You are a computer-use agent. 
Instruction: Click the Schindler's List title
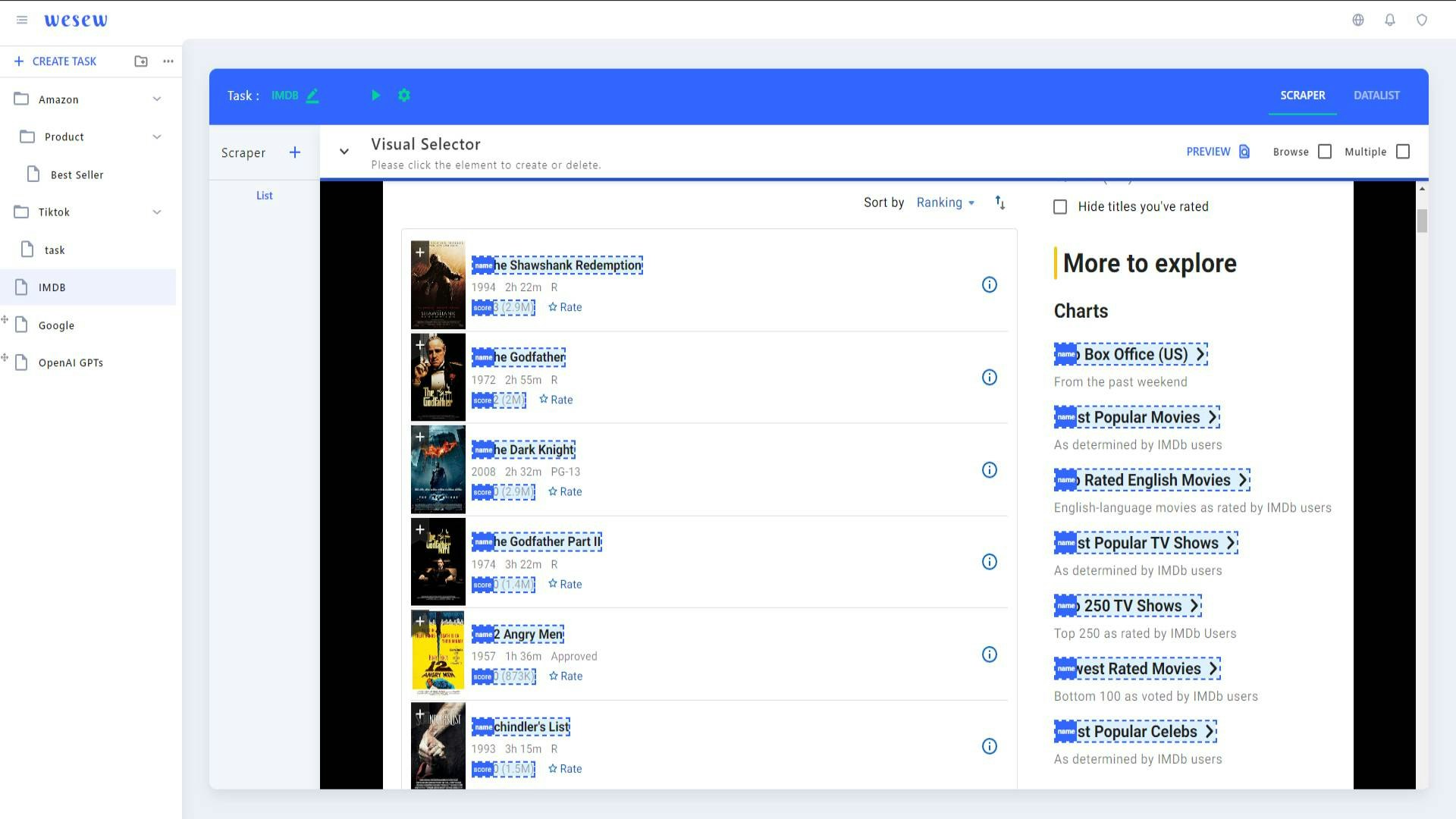pyautogui.click(x=521, y=727)
